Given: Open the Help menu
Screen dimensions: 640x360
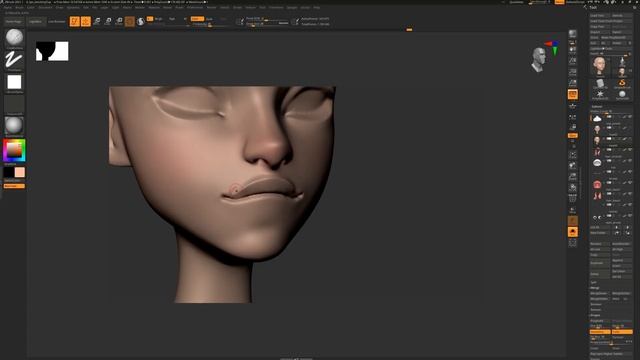Looking at the screenshot, I should (x=317, y=7).
